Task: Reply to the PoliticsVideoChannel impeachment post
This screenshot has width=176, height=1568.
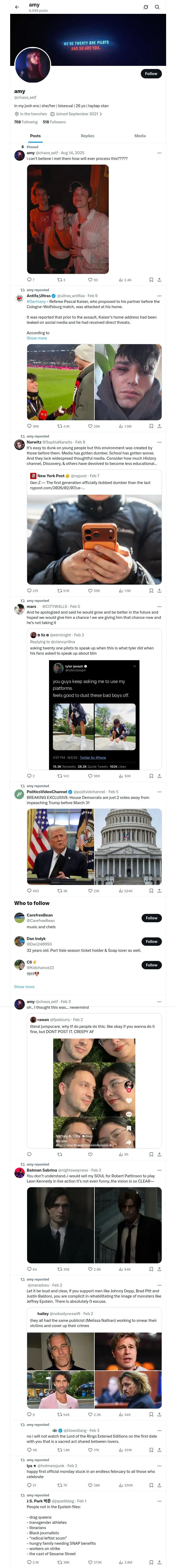Action: point(29,891)
